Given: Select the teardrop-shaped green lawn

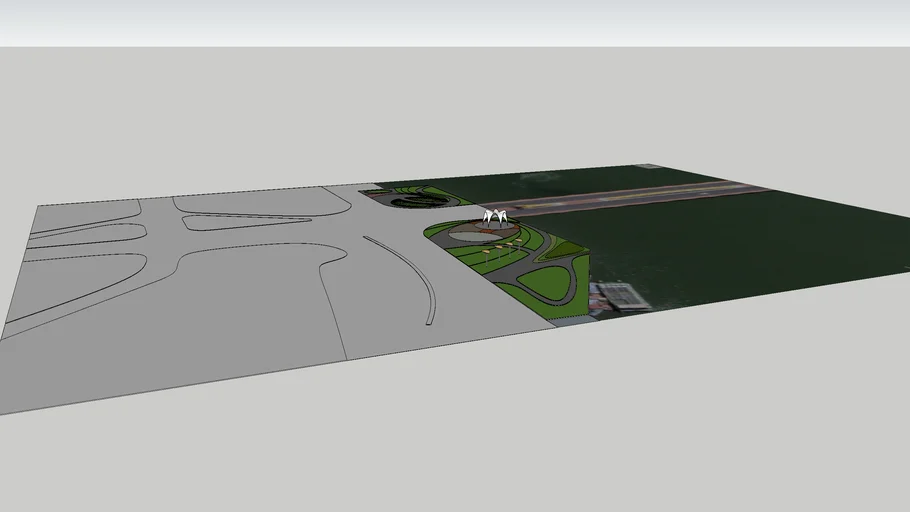Looking at the screenshot, I should coord(548,283).
